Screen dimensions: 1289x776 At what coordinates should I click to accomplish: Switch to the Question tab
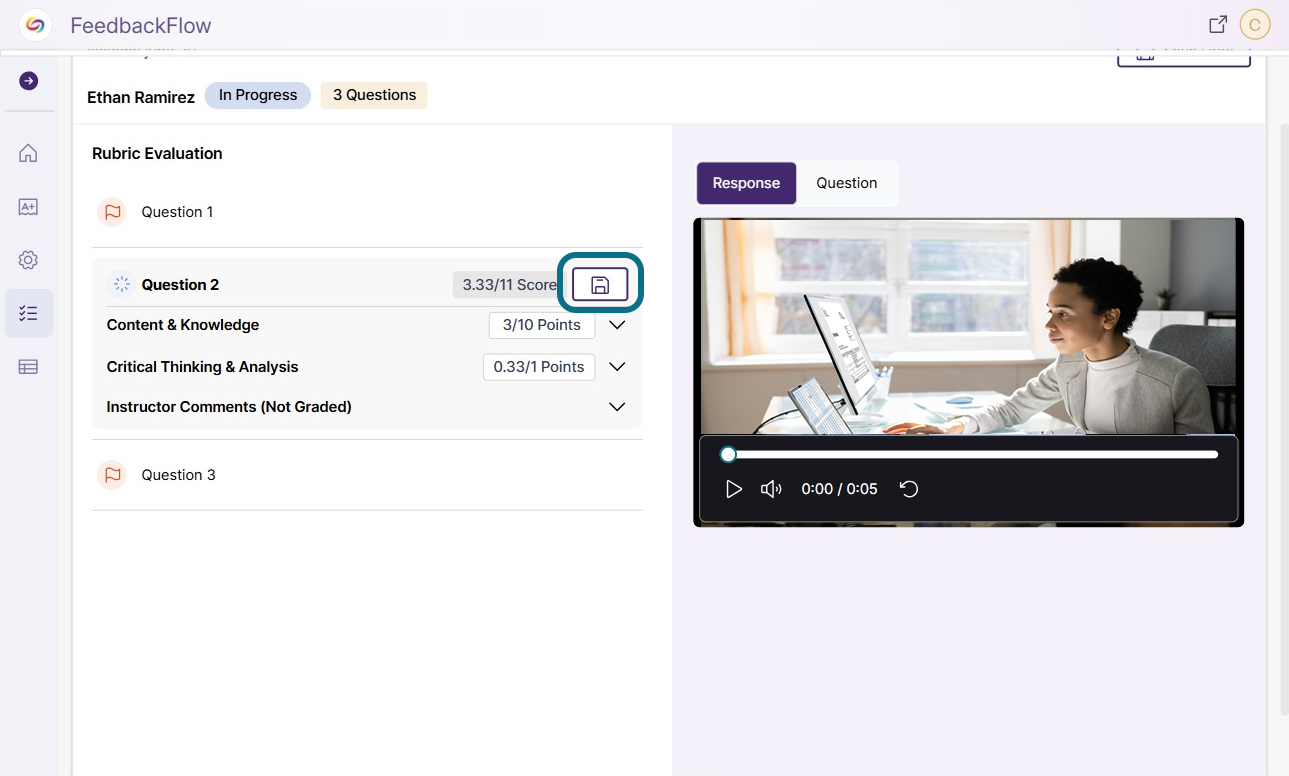(847, 183)
